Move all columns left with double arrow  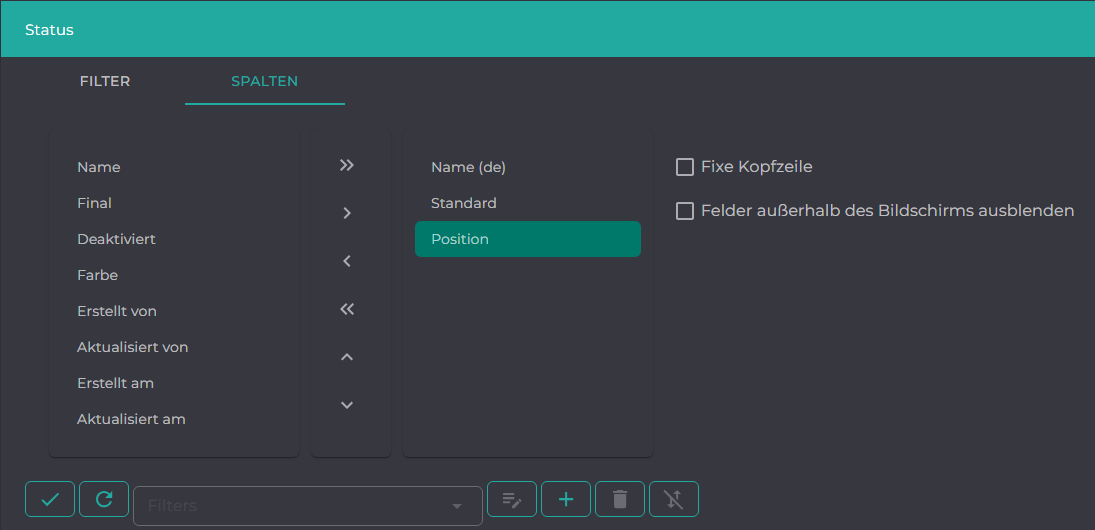point(347,309)
